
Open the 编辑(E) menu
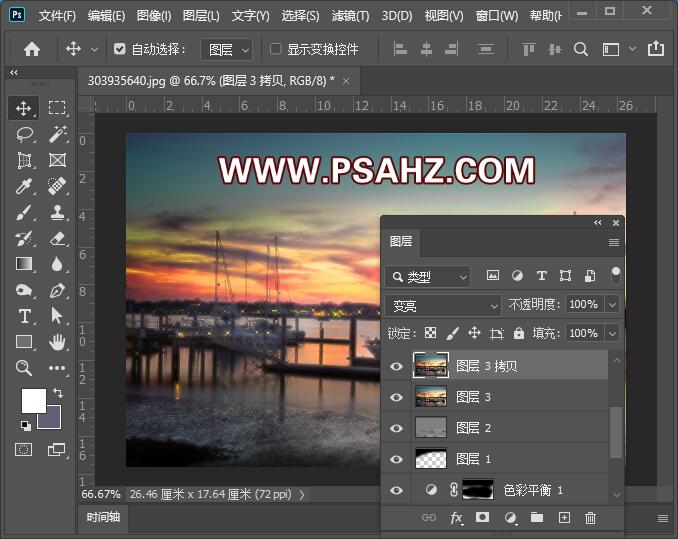pyautogui.click(x=106, y=16)
